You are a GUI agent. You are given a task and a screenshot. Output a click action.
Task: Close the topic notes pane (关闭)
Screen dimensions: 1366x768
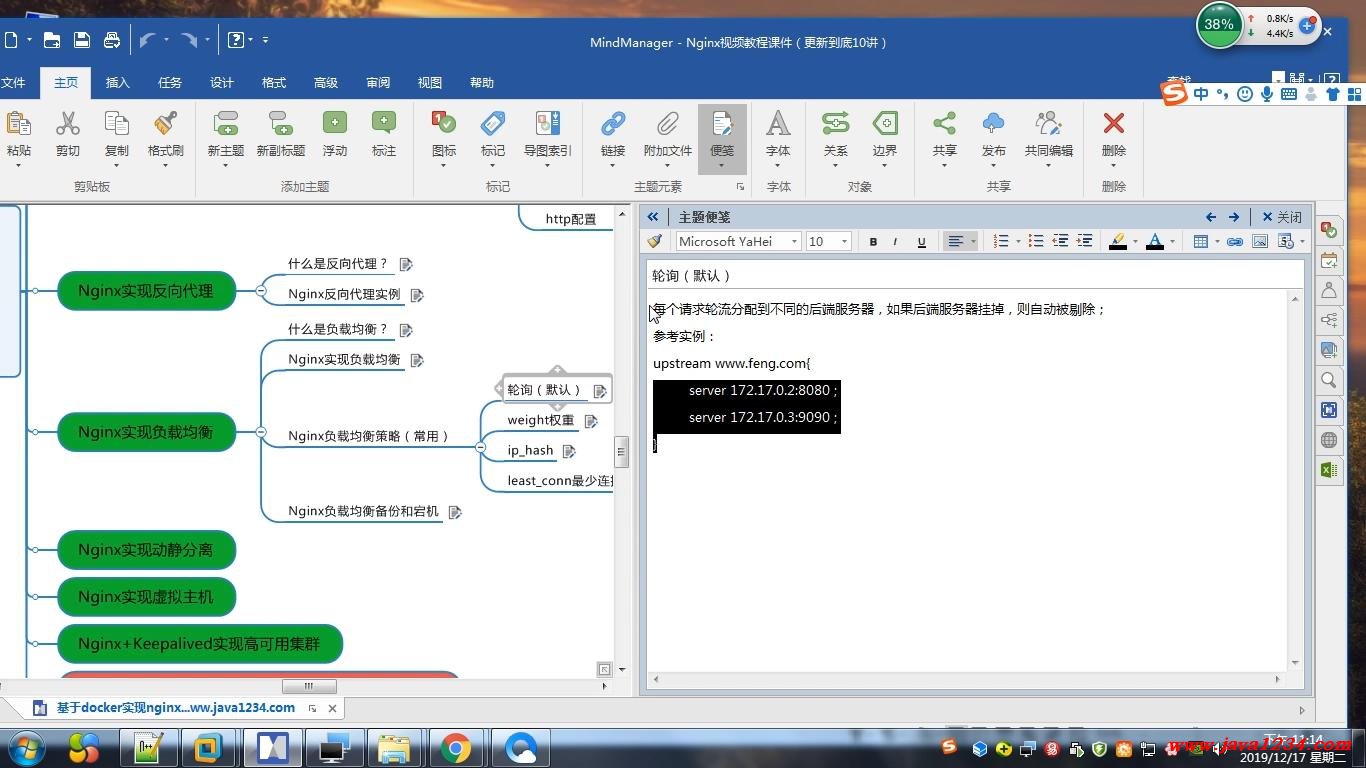point(1282,217)
